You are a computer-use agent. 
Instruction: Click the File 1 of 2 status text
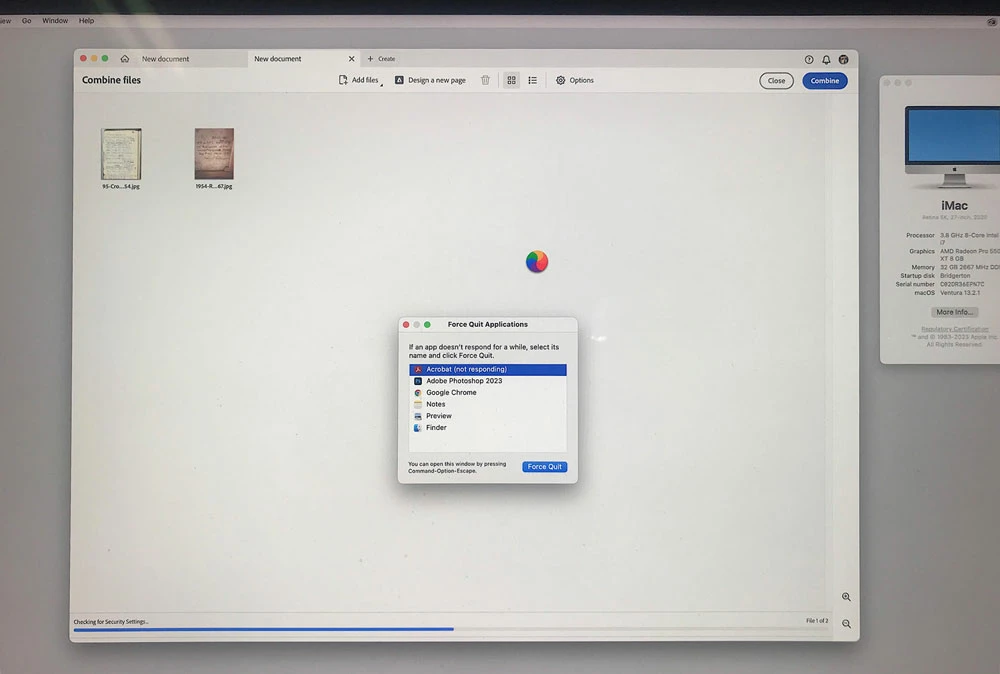[x=817, y=620]
